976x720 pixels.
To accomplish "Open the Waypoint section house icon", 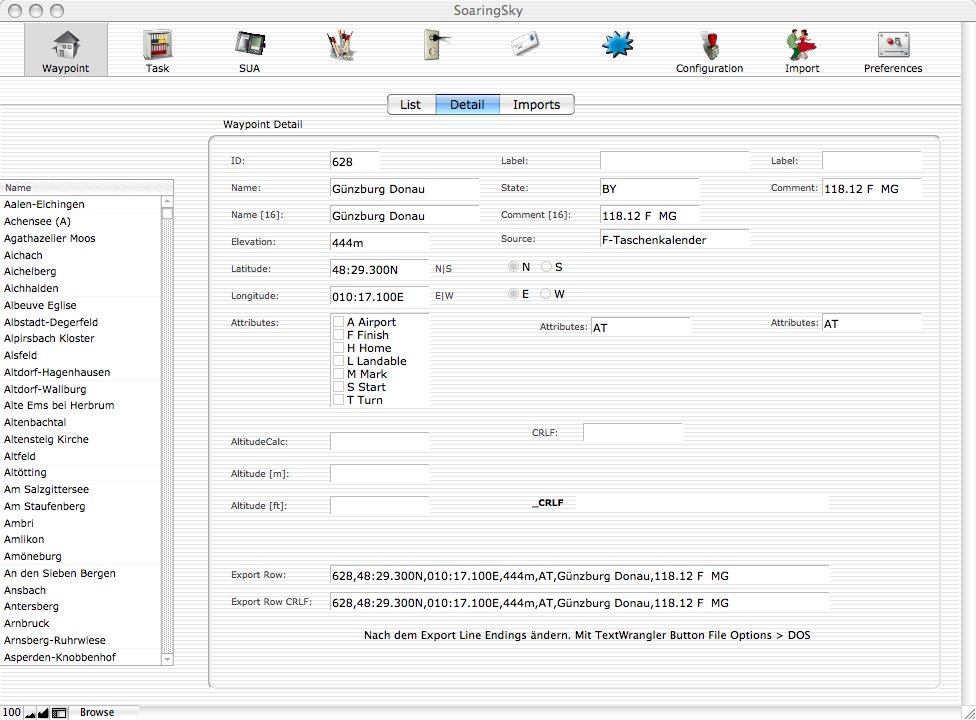I will click(x=65, y=45).
